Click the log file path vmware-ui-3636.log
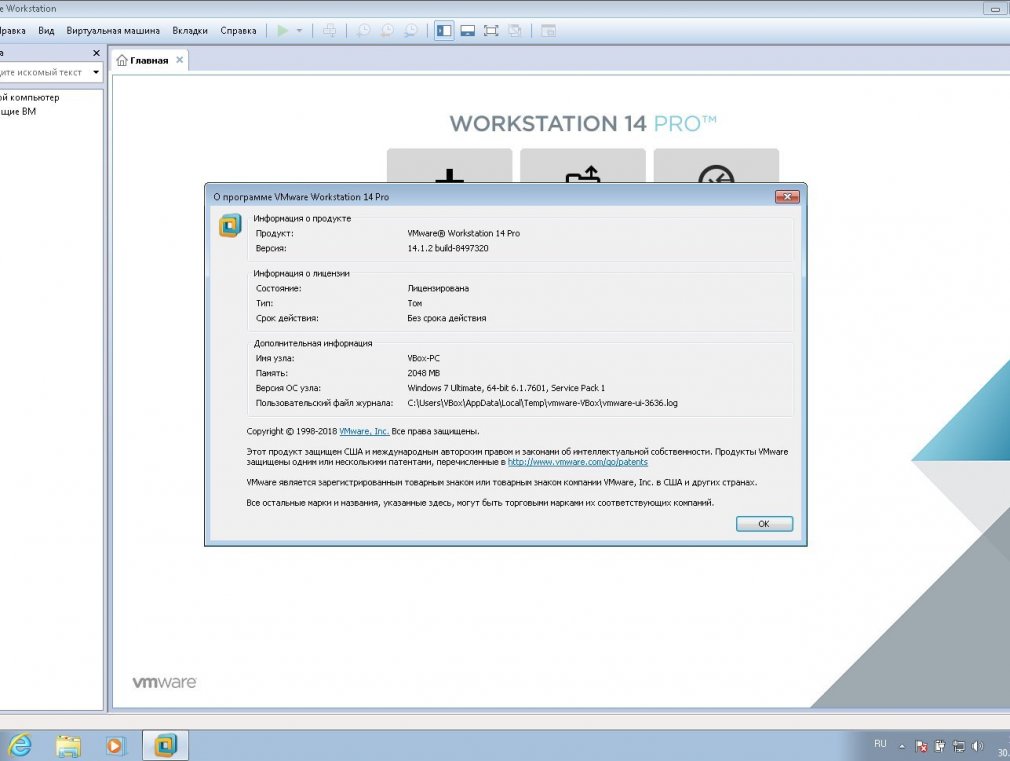This screenshot has width=1010, height=761. coord(542,403)
